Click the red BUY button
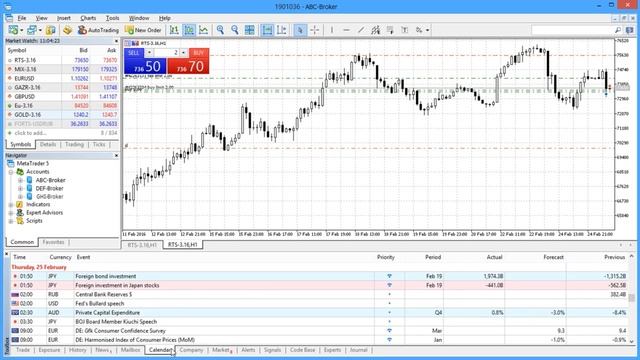The width and height of the screenshot is (640, 360). 188,66
